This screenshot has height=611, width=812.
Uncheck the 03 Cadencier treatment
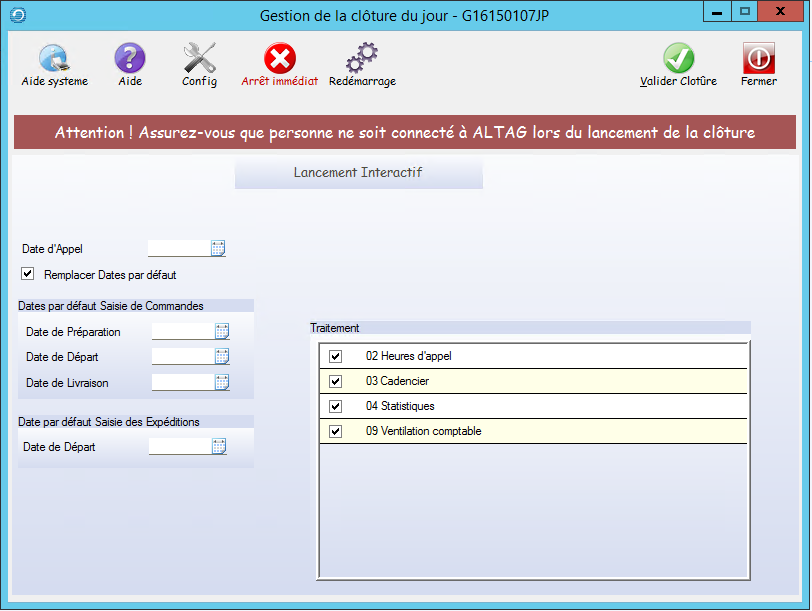coord(336,381)
